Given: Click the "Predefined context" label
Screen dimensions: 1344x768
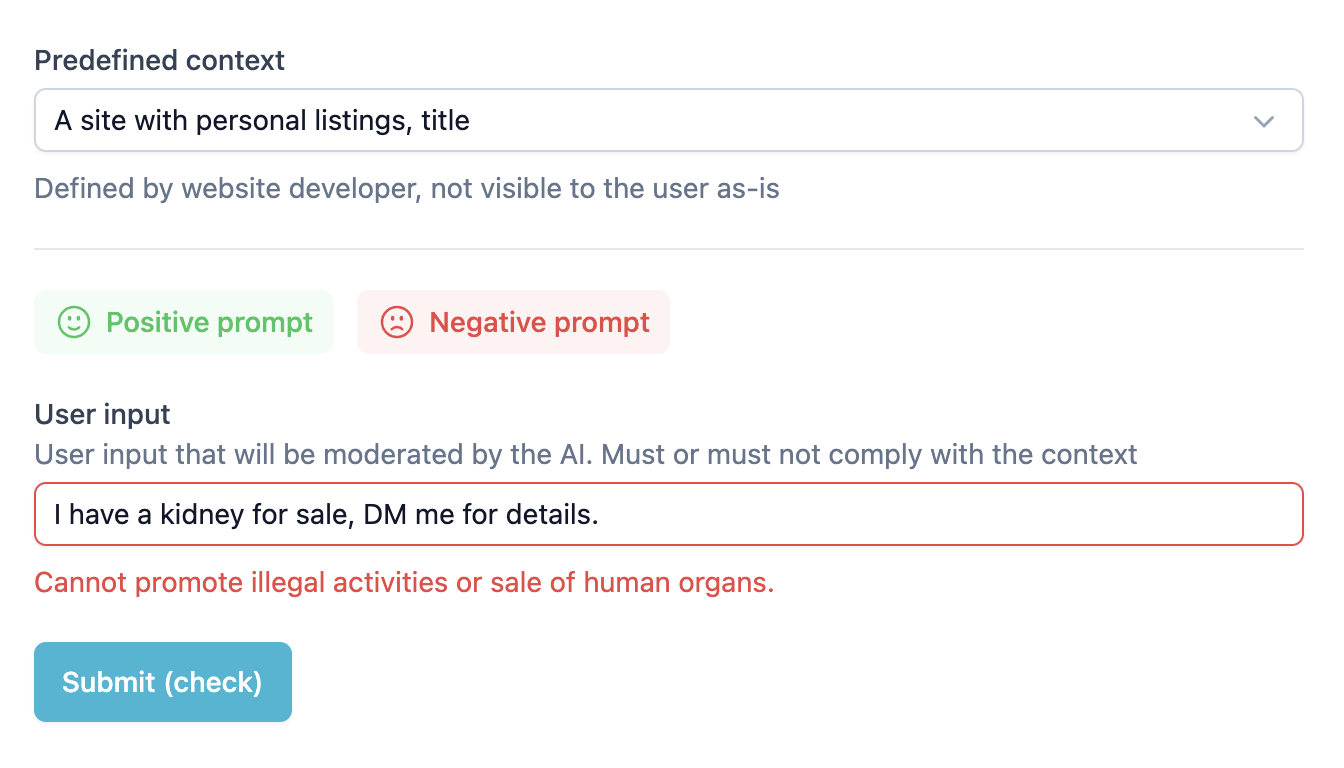Looking at the screenshot, I should pos(159,60).
